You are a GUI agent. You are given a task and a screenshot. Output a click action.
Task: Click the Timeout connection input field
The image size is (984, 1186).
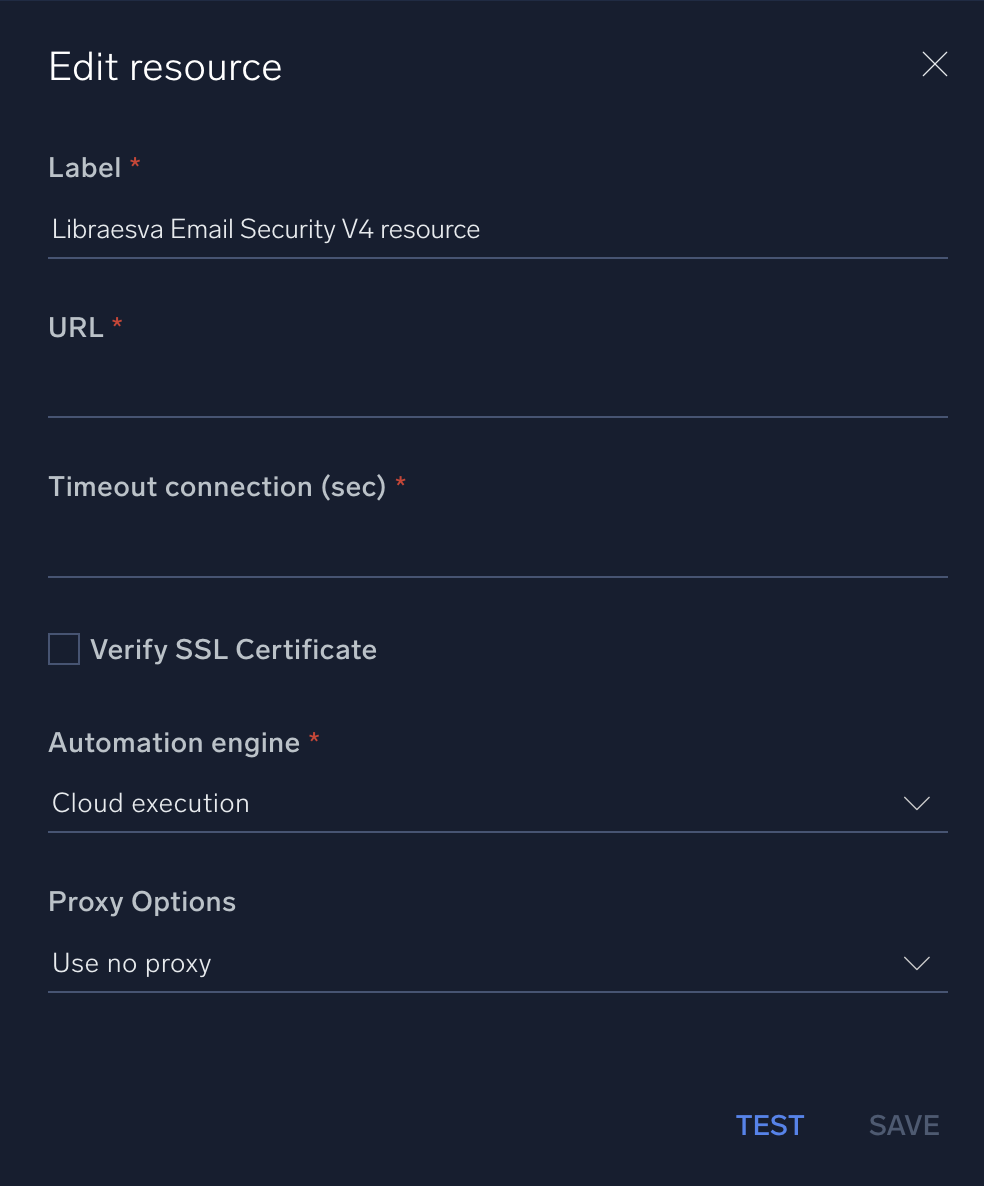tap(497, 550)
